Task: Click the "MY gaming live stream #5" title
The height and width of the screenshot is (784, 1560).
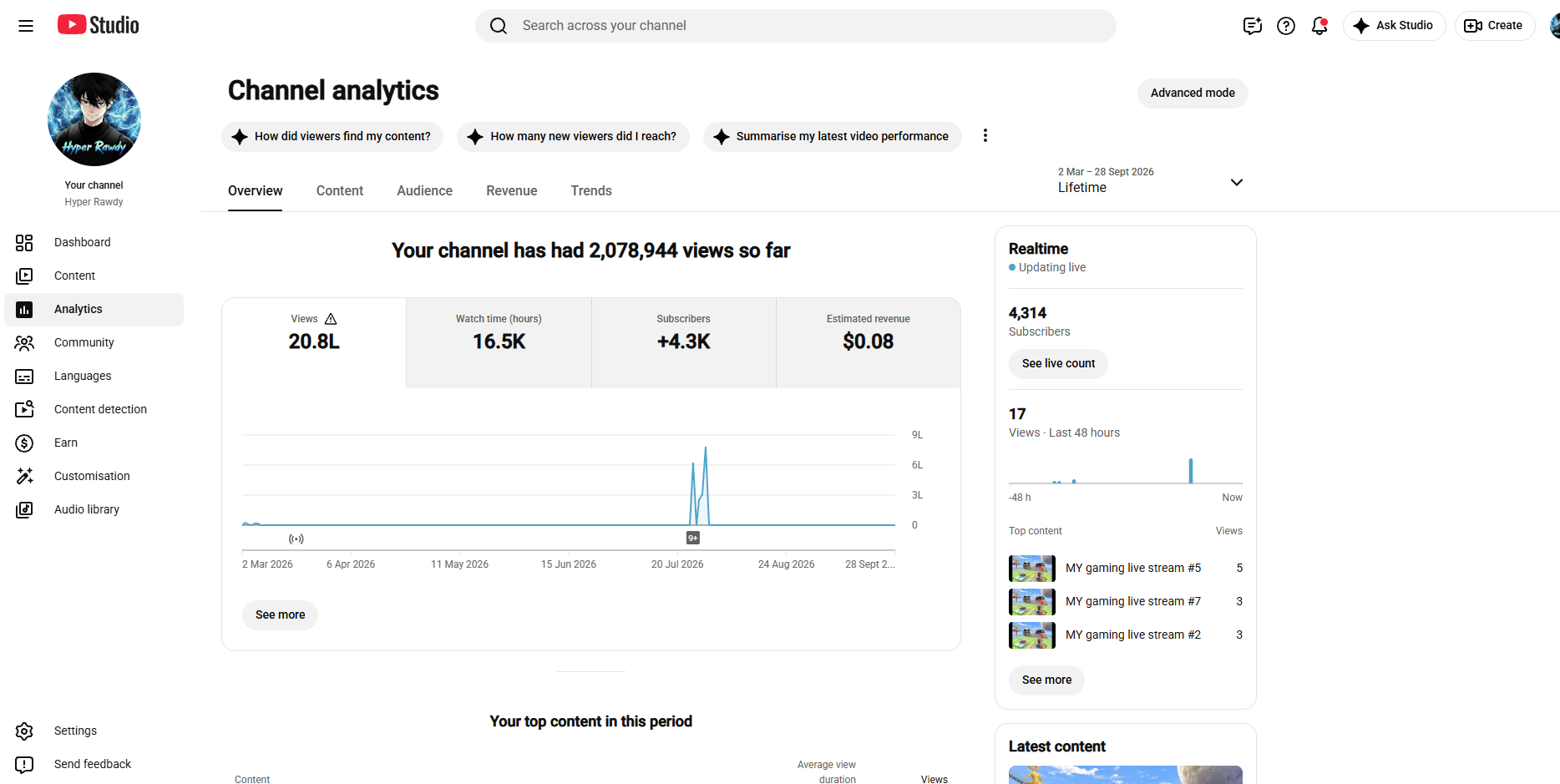Action: pyautogui.click(x=1133, y=568)
